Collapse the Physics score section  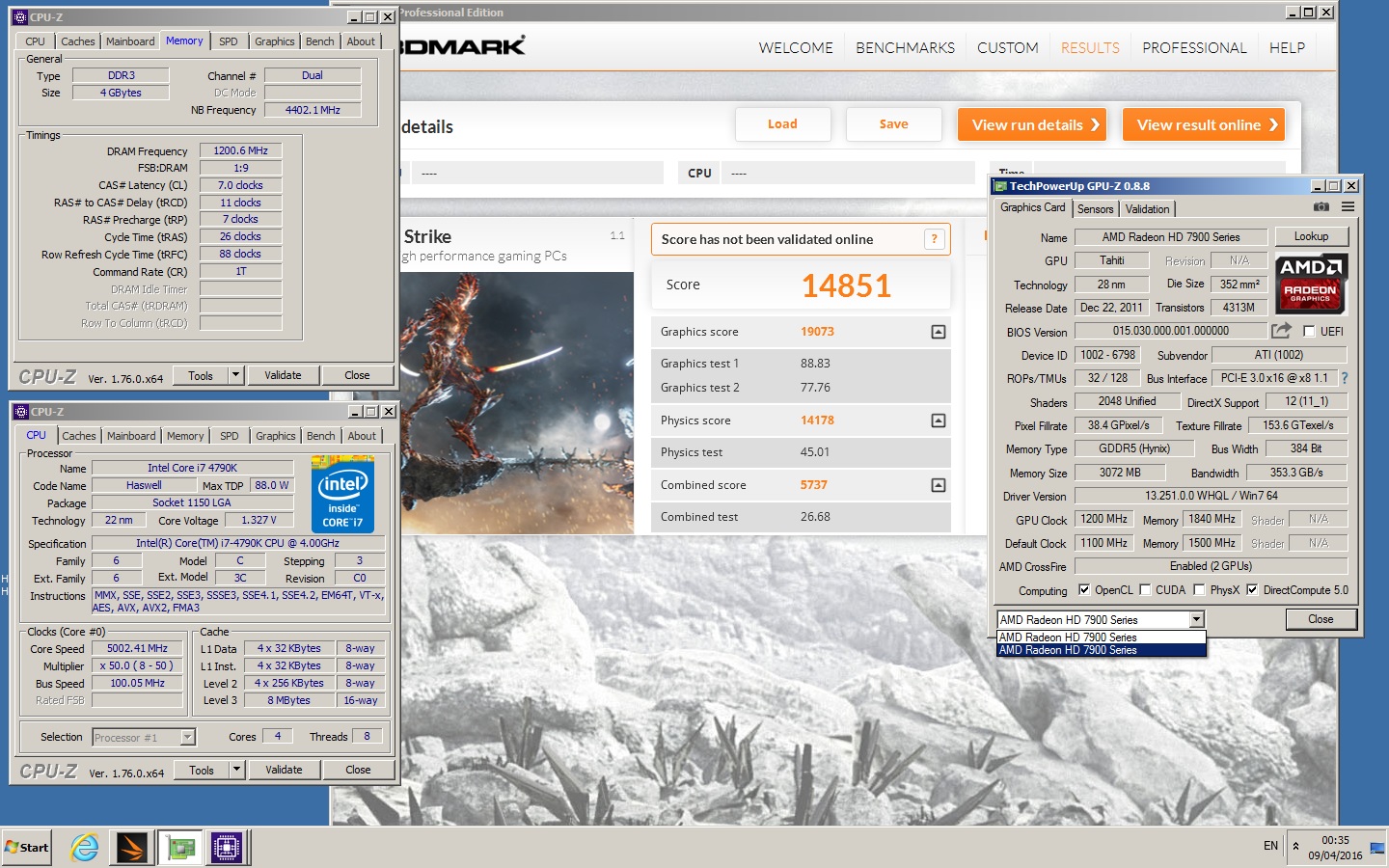point(939,420)
